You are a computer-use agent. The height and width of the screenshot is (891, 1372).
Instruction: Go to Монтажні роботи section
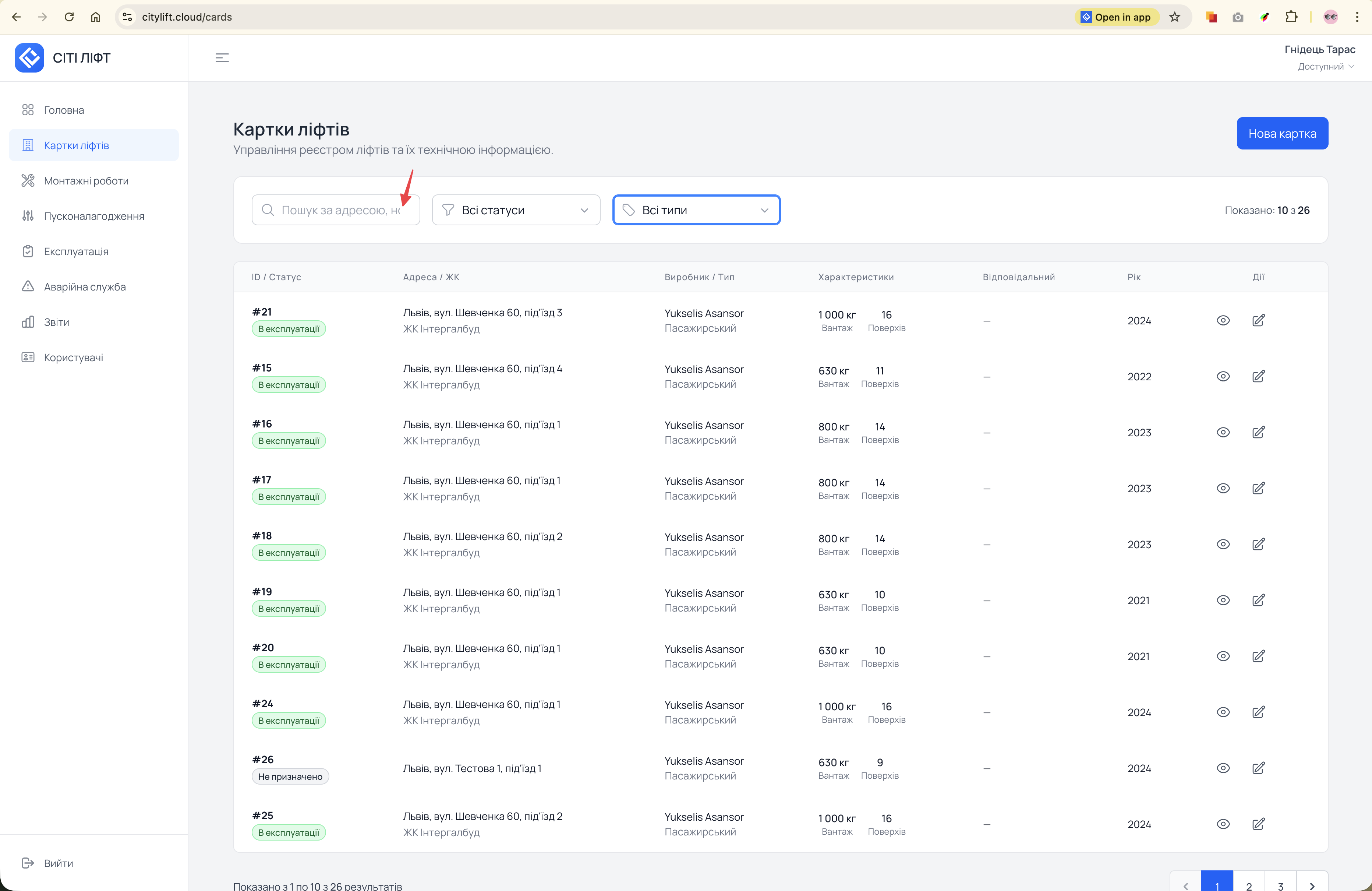(86, 181)
